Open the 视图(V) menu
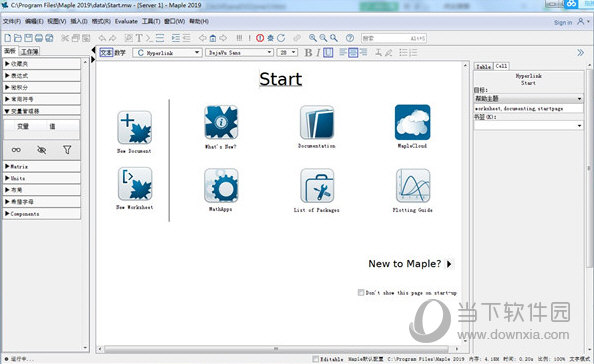Screen dimensions: 594x364 (x=56, y=21)
